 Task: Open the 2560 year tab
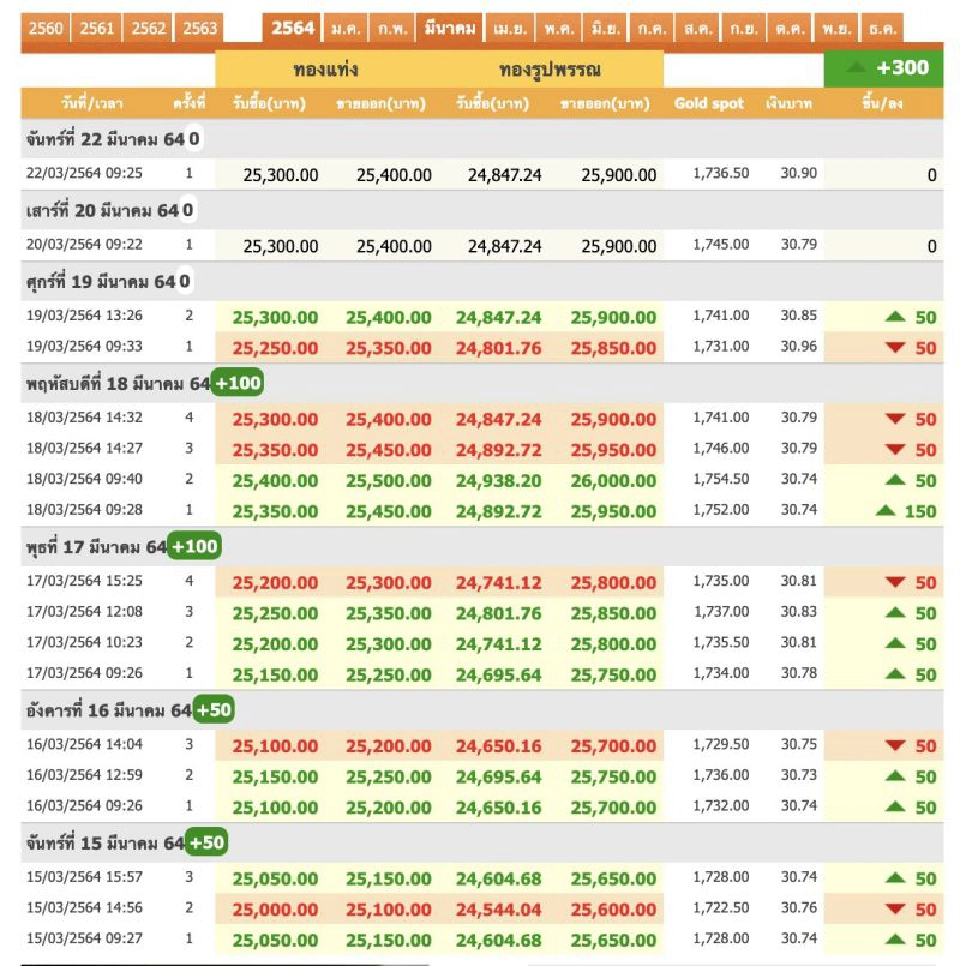(45, 28)
